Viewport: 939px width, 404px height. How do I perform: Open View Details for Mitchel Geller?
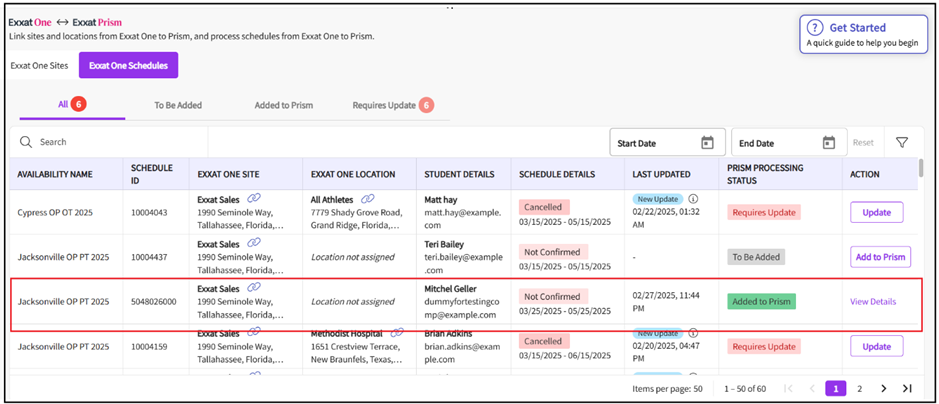tap(873, 301)
